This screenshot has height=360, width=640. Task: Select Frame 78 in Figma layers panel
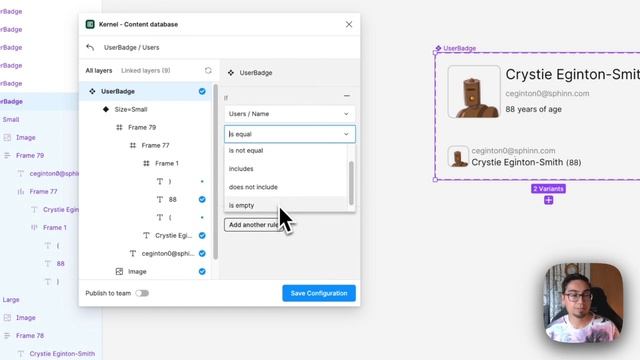coord(30,336)
